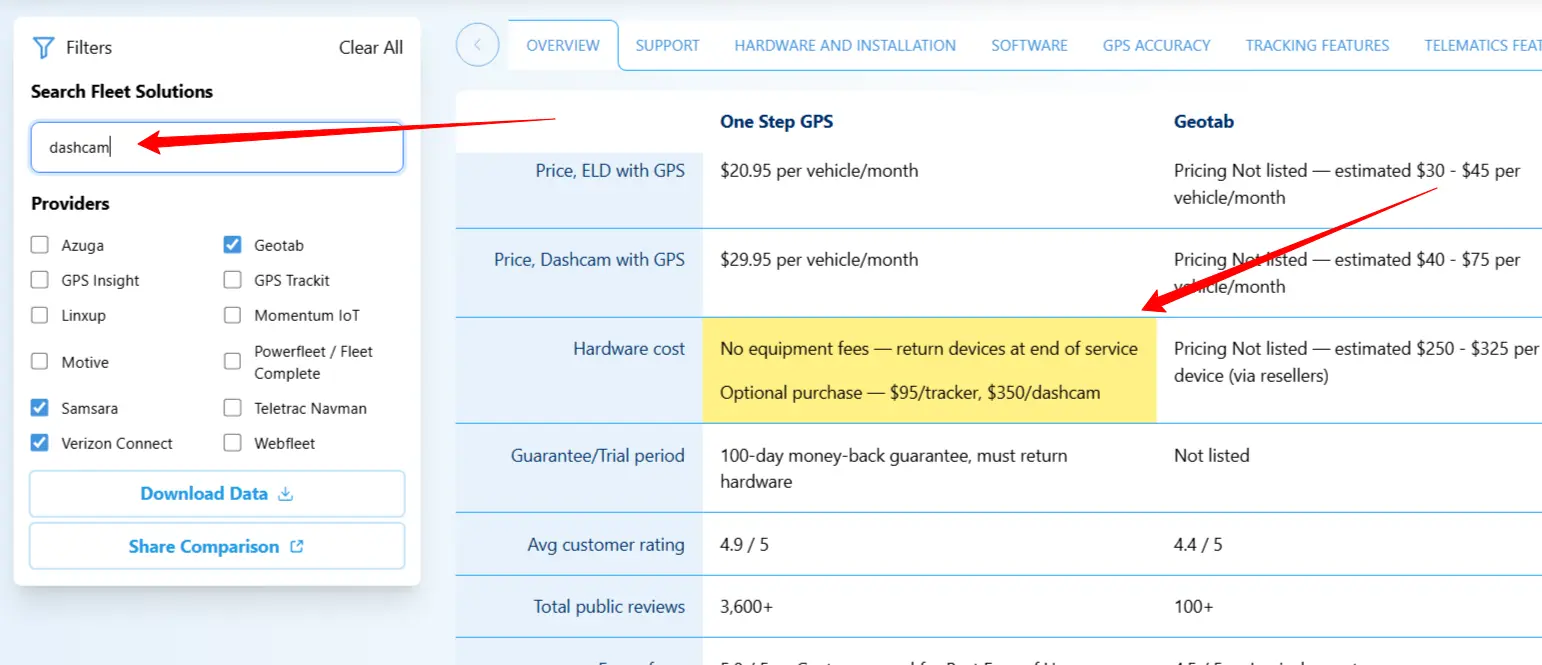Check the Motive provider checkbox
Viewport: 1542px width, 665px height.
(40, 362)
